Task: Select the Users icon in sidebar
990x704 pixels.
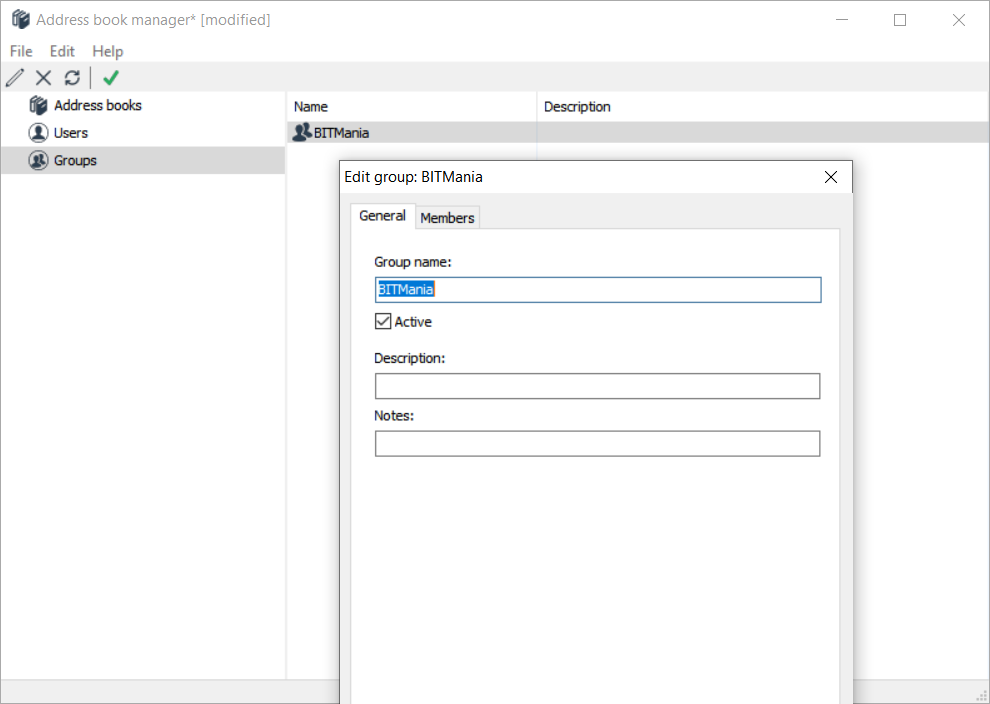Action: click(38, 133)
